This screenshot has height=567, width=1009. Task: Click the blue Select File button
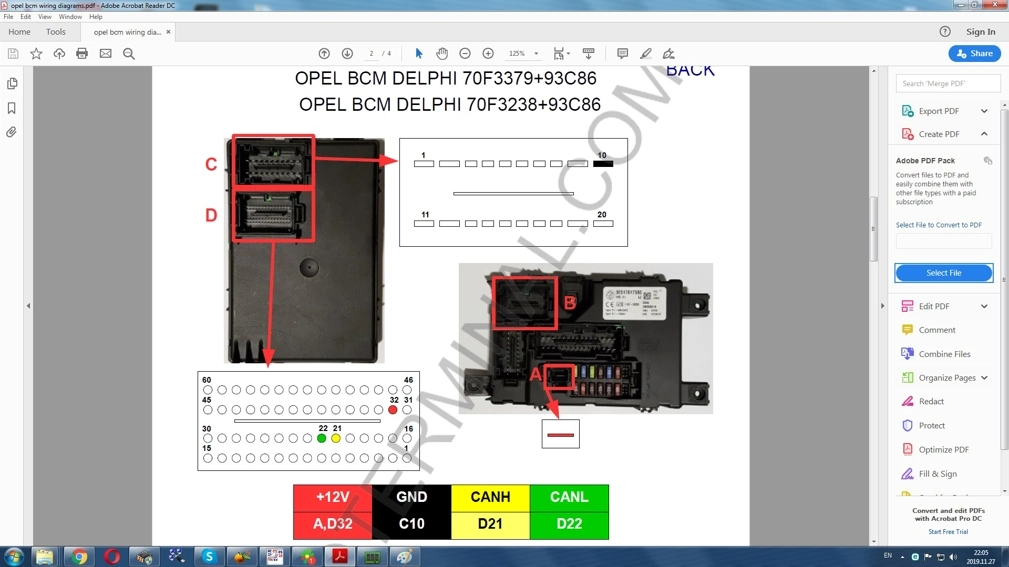tap(944, 273)
